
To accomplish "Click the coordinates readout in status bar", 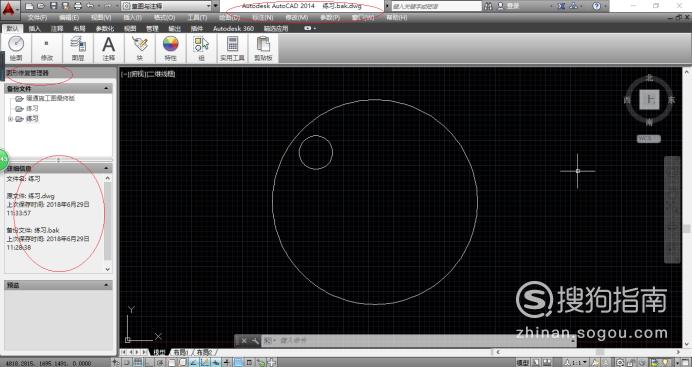I will pos(49,363).
